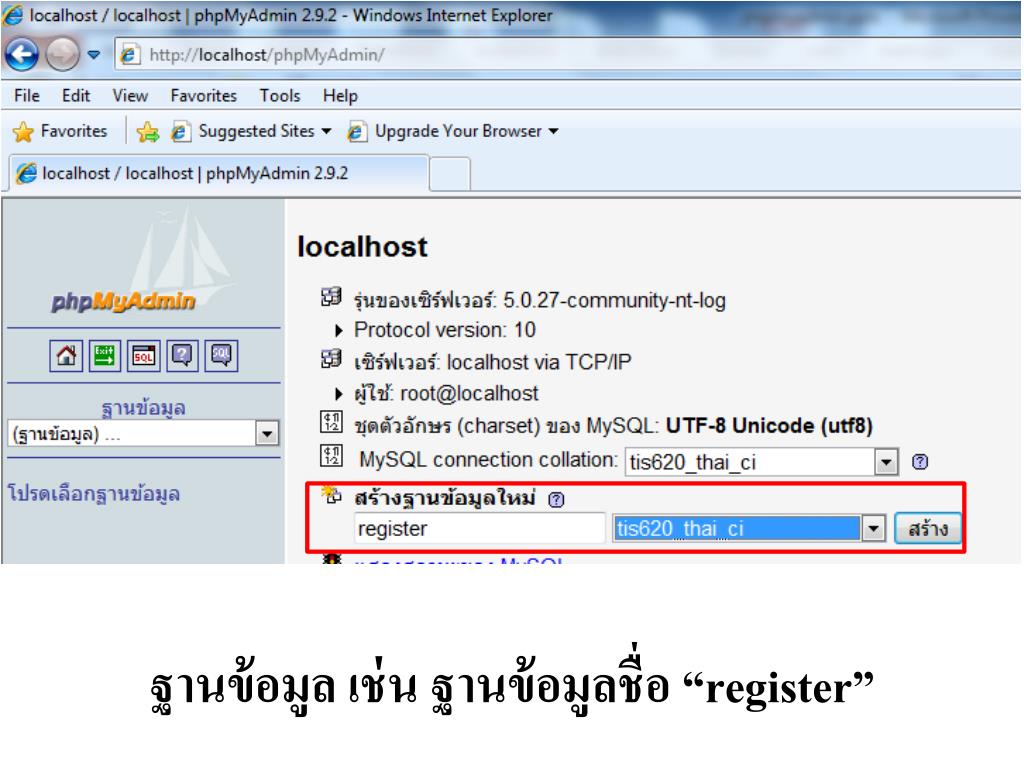Click the browser Forward arrow button
The height and width of the screenshot is (768, 1024).
[x=63, y=54]
